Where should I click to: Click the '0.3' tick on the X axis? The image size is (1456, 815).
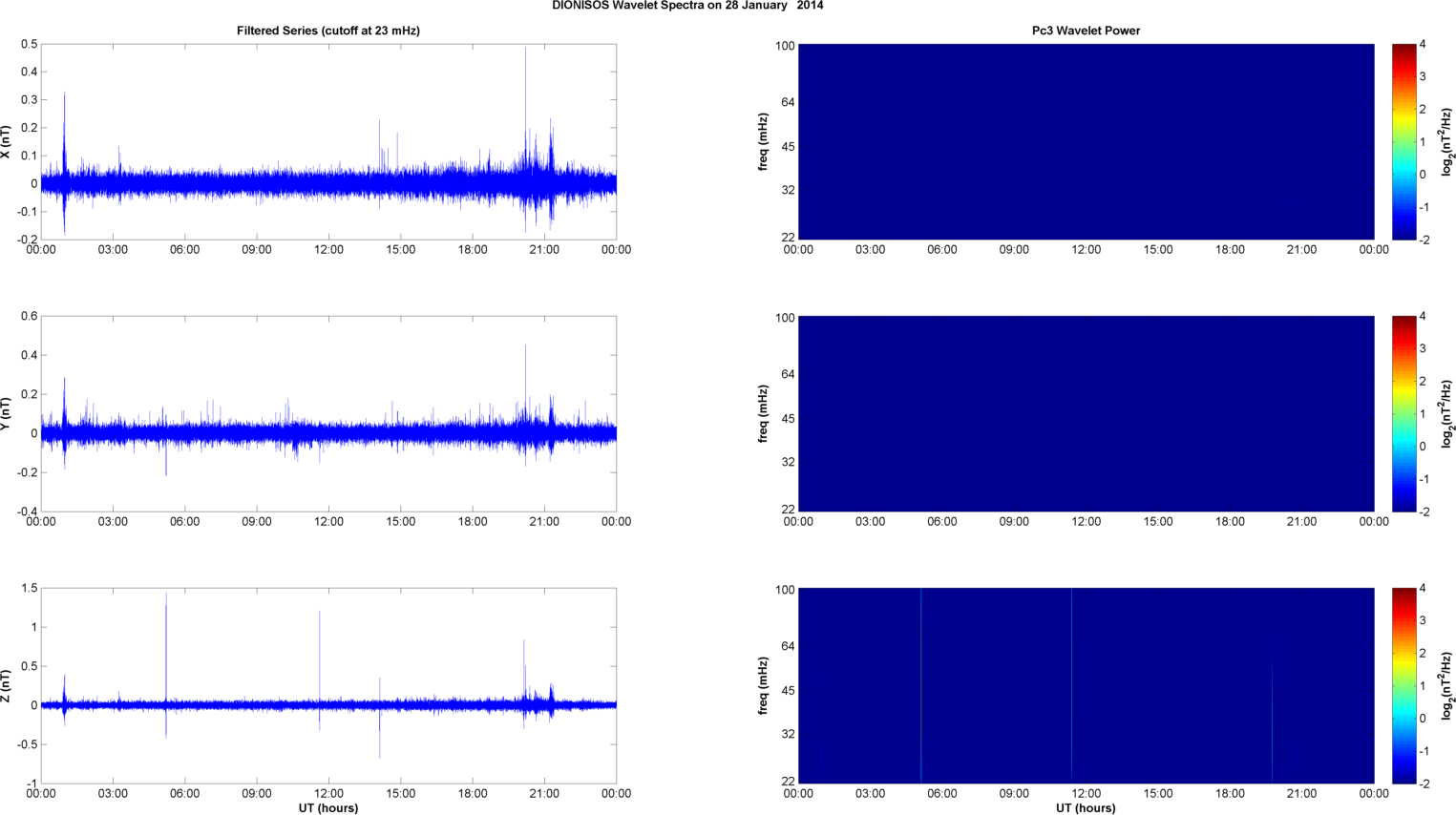(29, 100)
